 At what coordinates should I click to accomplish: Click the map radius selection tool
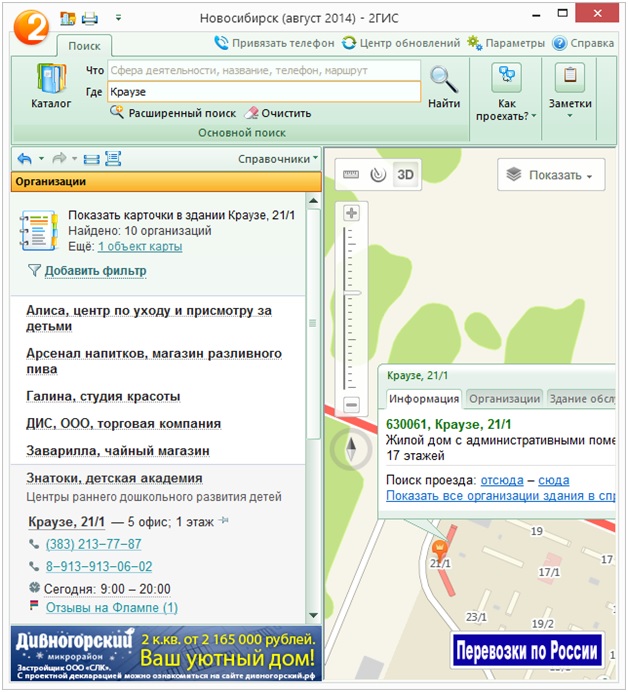tap(378, 175)
